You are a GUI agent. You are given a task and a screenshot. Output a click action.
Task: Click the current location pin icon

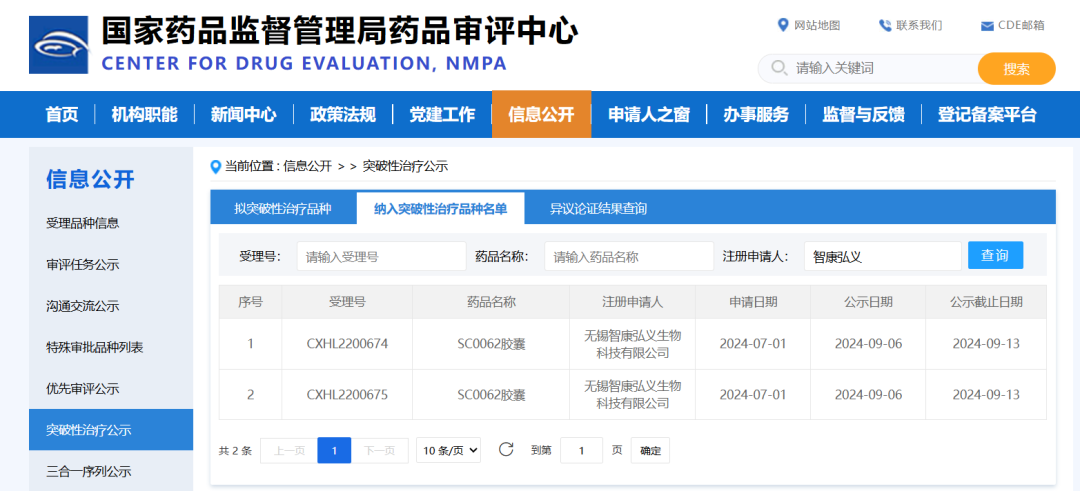216,166
